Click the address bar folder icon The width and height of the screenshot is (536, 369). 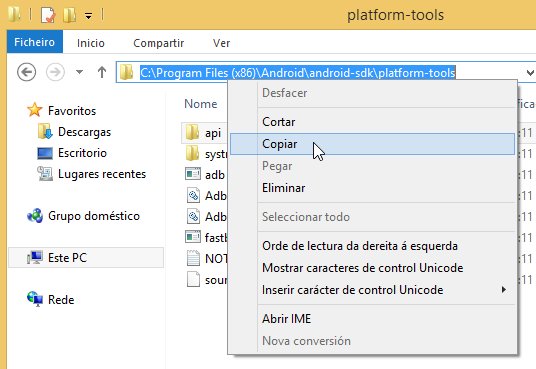pos(126,72)
